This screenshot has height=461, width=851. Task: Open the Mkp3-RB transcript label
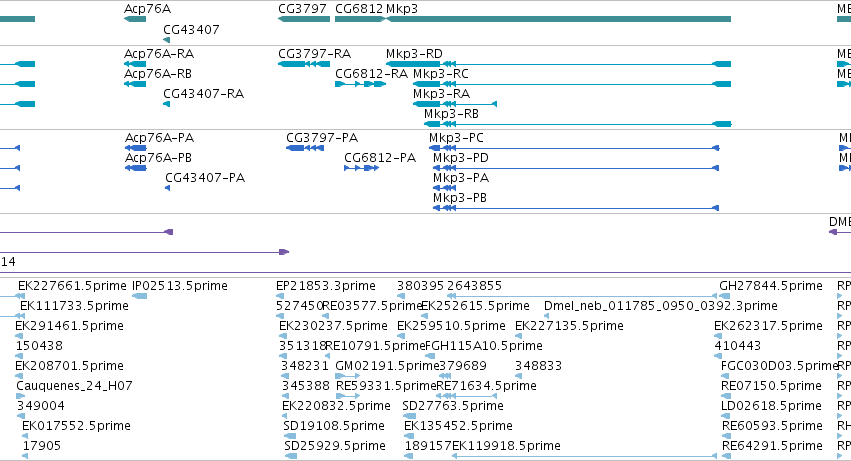pos(451,114)
